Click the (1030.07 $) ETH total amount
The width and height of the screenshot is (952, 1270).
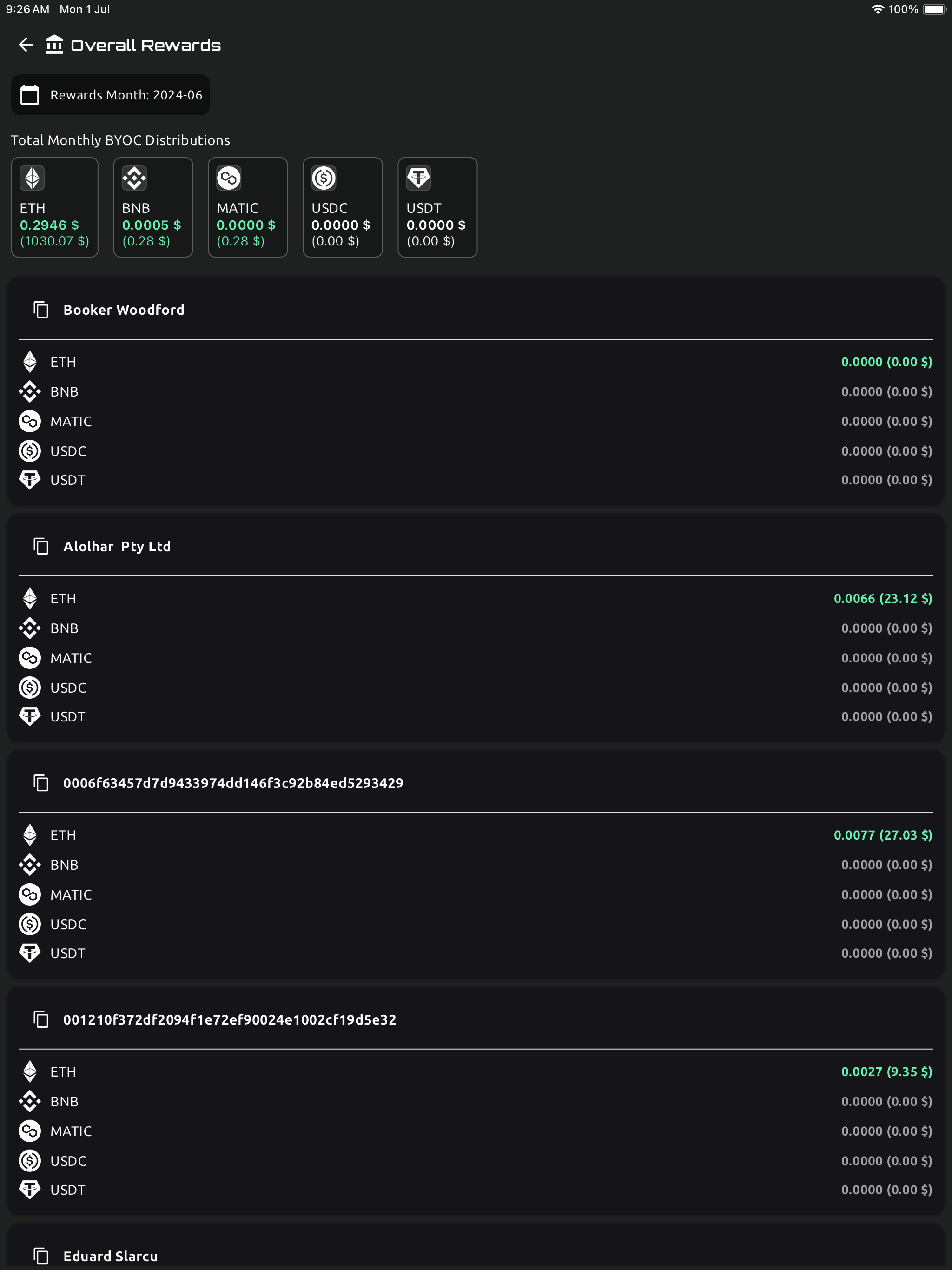coord(54,241)
